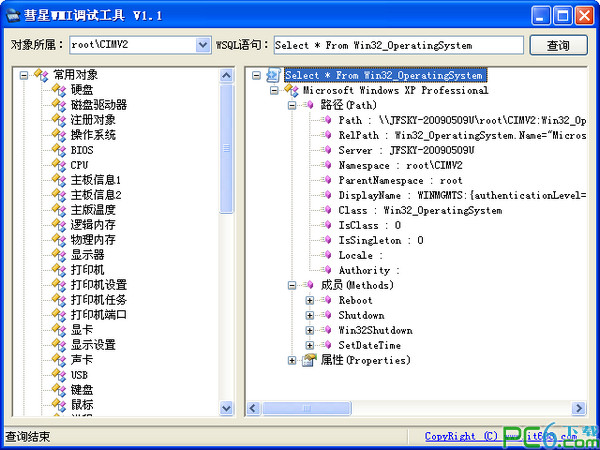Collapse the 成员(Methods) node
Viewport: 600px width, 450px height.
pyautogui.click(x=292, y=285)
